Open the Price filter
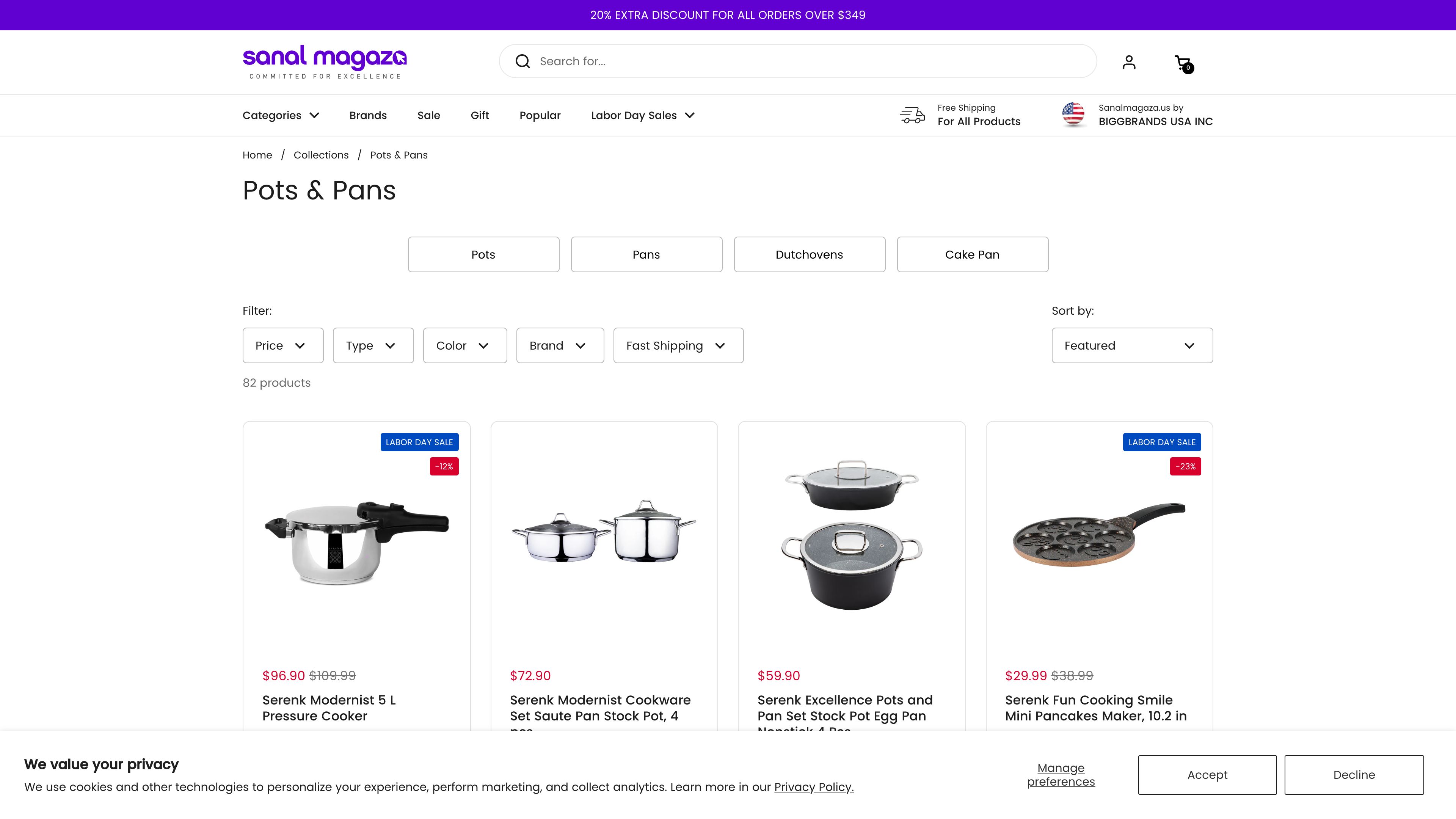 pos(282,345)
